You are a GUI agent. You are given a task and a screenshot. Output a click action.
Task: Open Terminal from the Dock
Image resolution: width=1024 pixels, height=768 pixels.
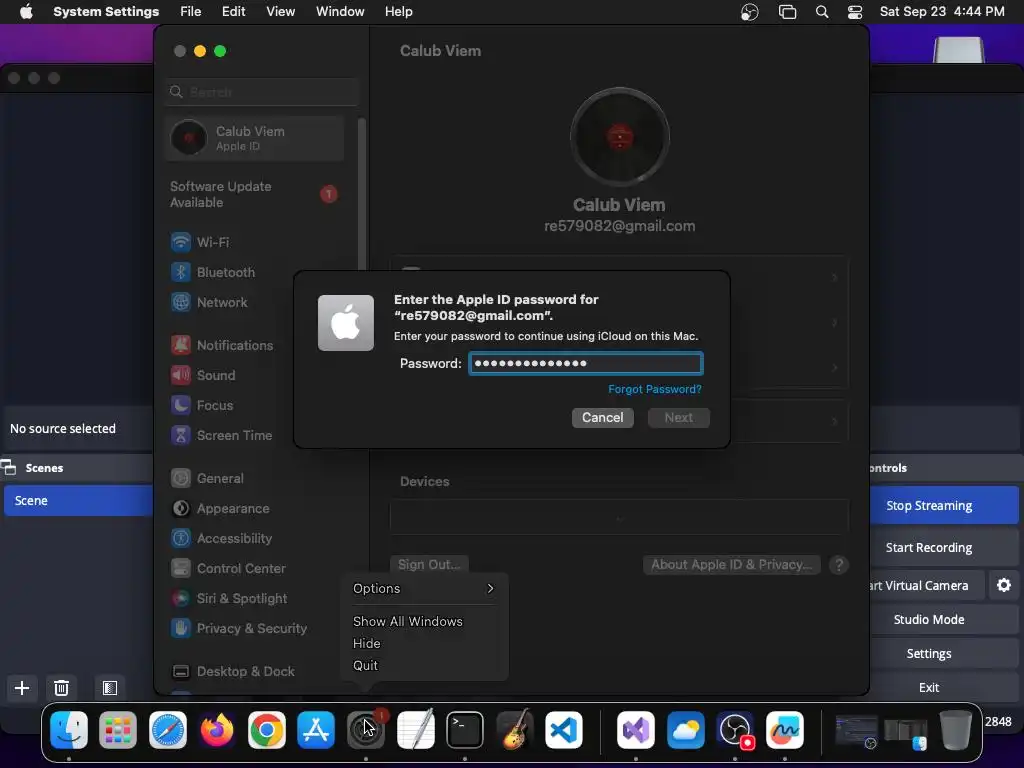pos(465,729)
